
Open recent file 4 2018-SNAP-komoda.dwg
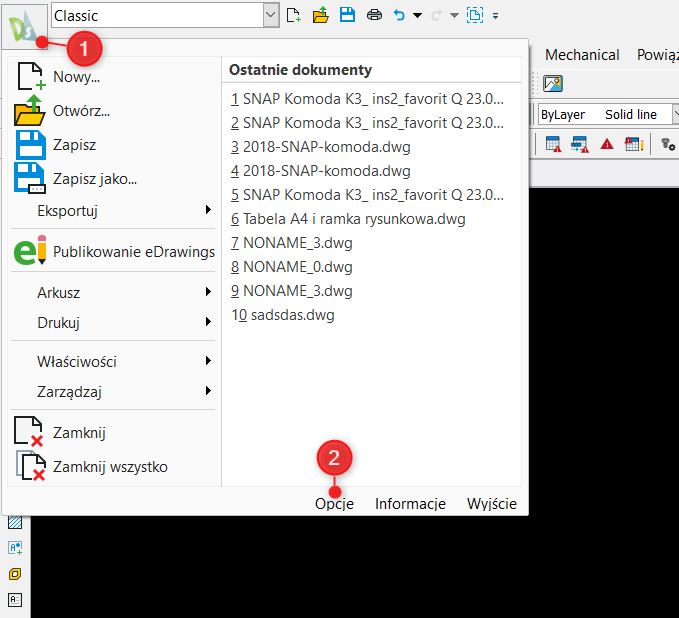pyautogui.click(x=321, y=171)
